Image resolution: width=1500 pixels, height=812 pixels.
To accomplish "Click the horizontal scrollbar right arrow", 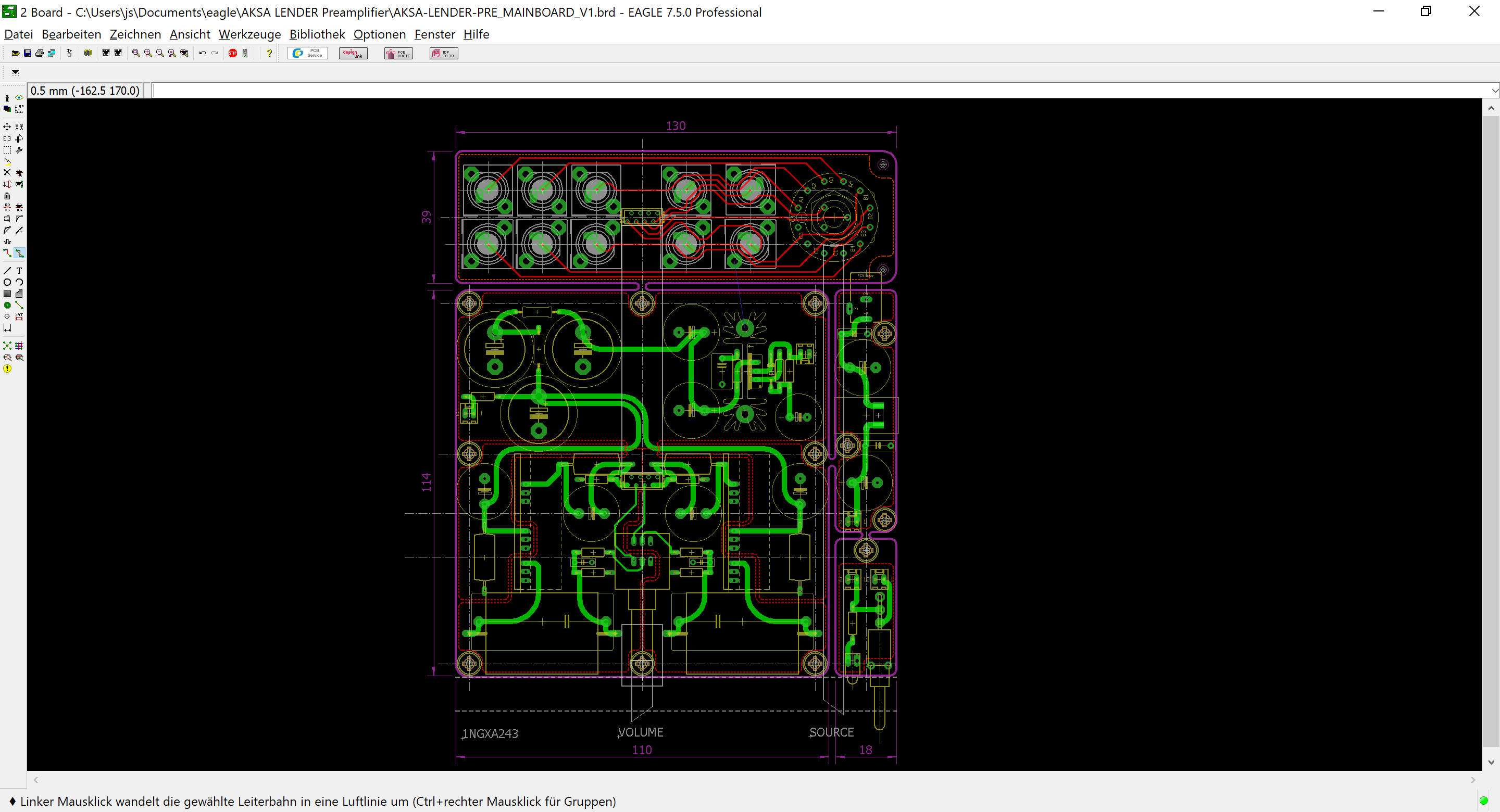I will 1473,779.
